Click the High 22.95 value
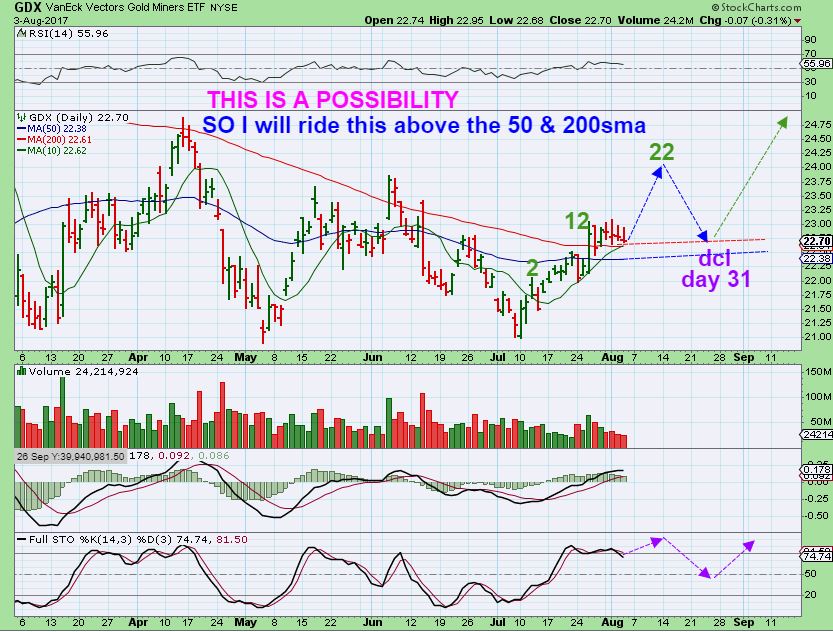 tap(456, 21)
